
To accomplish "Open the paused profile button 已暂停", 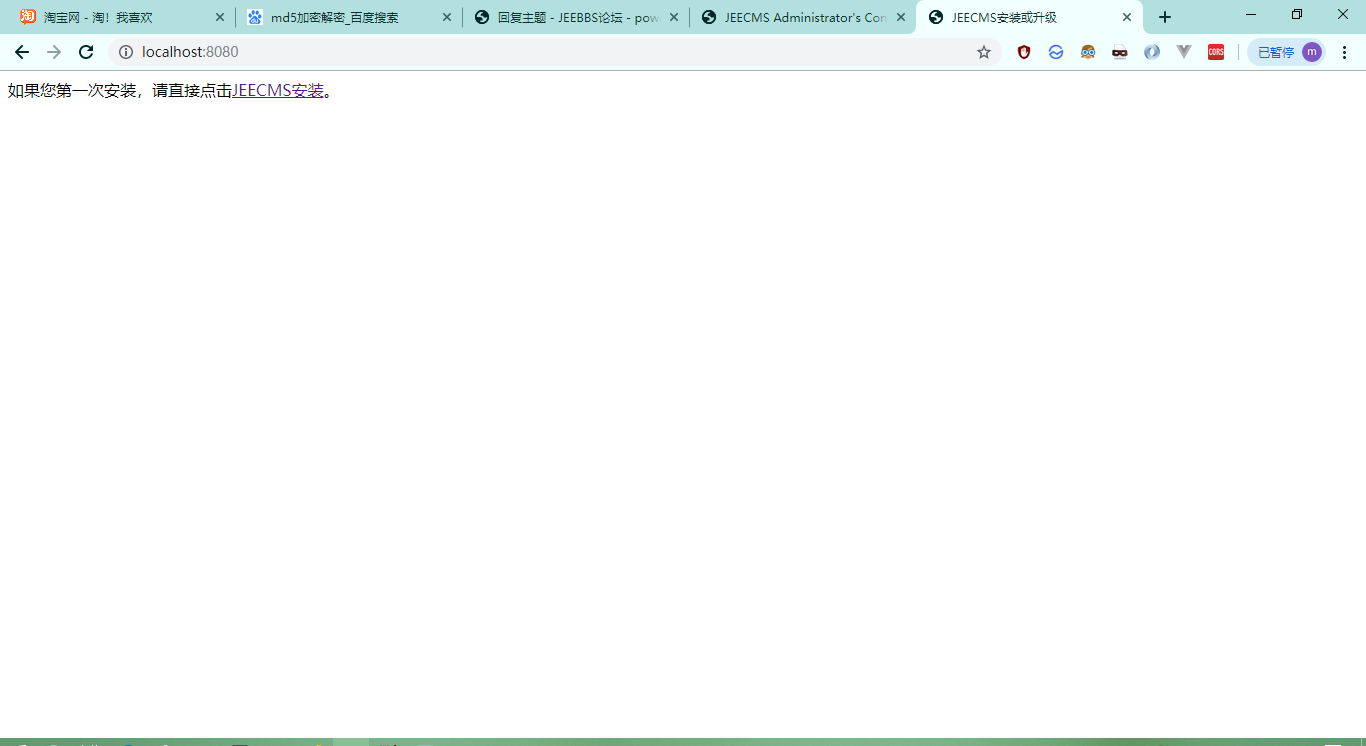I will click(x=1288, y=52).
